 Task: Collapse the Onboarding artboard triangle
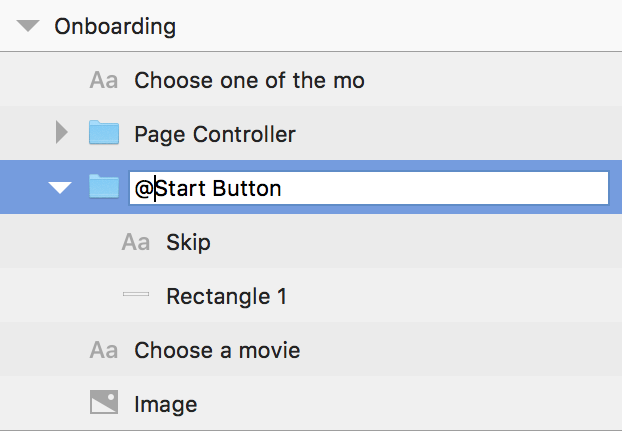(28, 26)
